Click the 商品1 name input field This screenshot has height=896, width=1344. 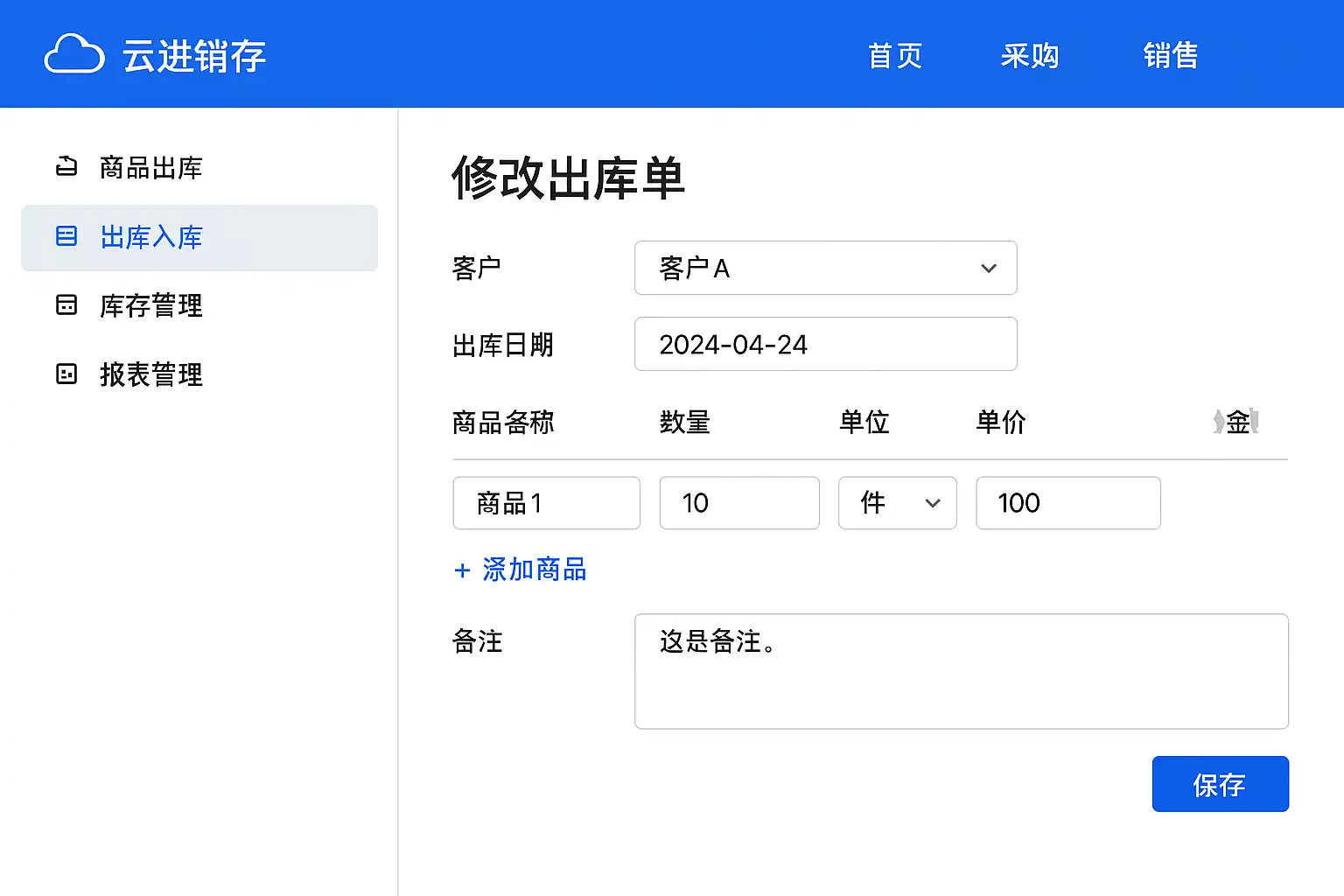coord(546,503)
